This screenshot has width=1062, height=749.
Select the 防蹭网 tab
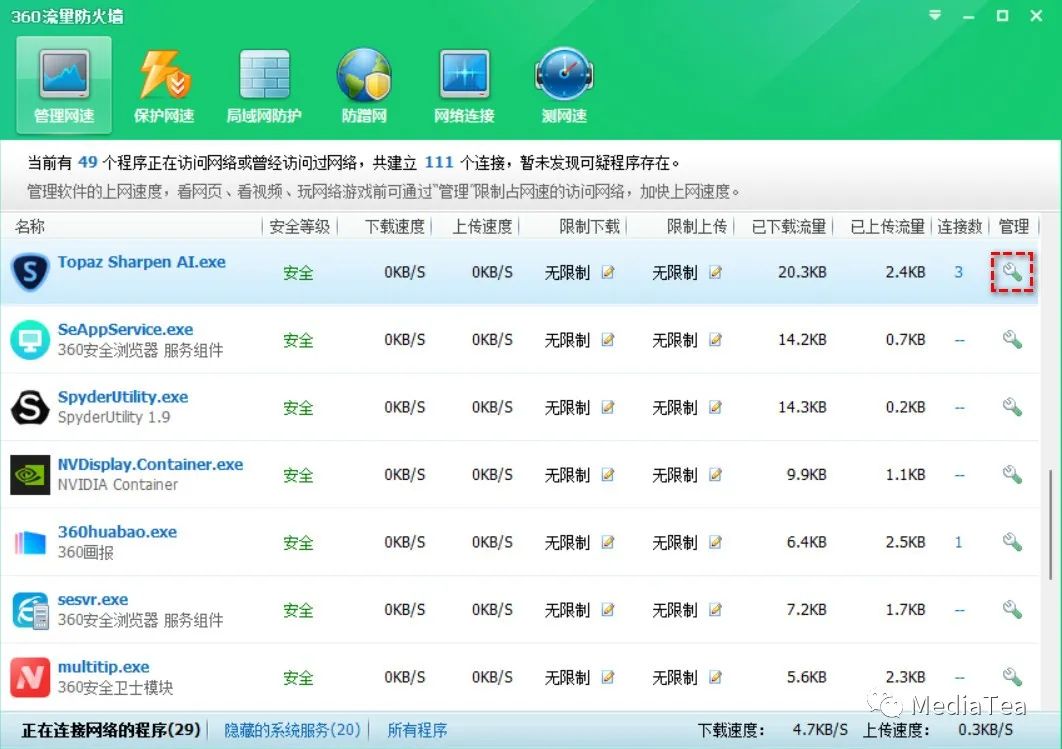364,85
